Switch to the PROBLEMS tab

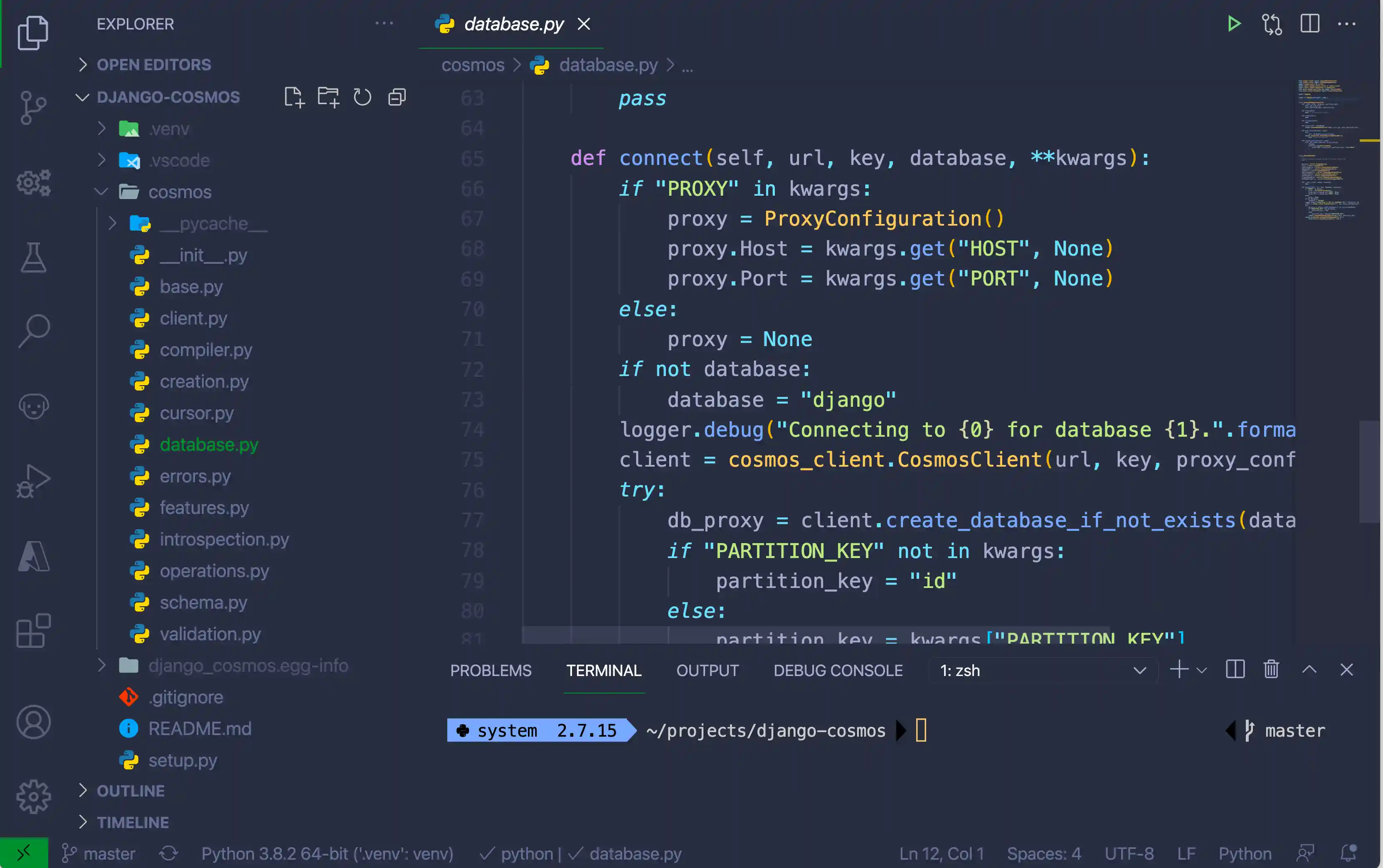(x=491, y=670)
